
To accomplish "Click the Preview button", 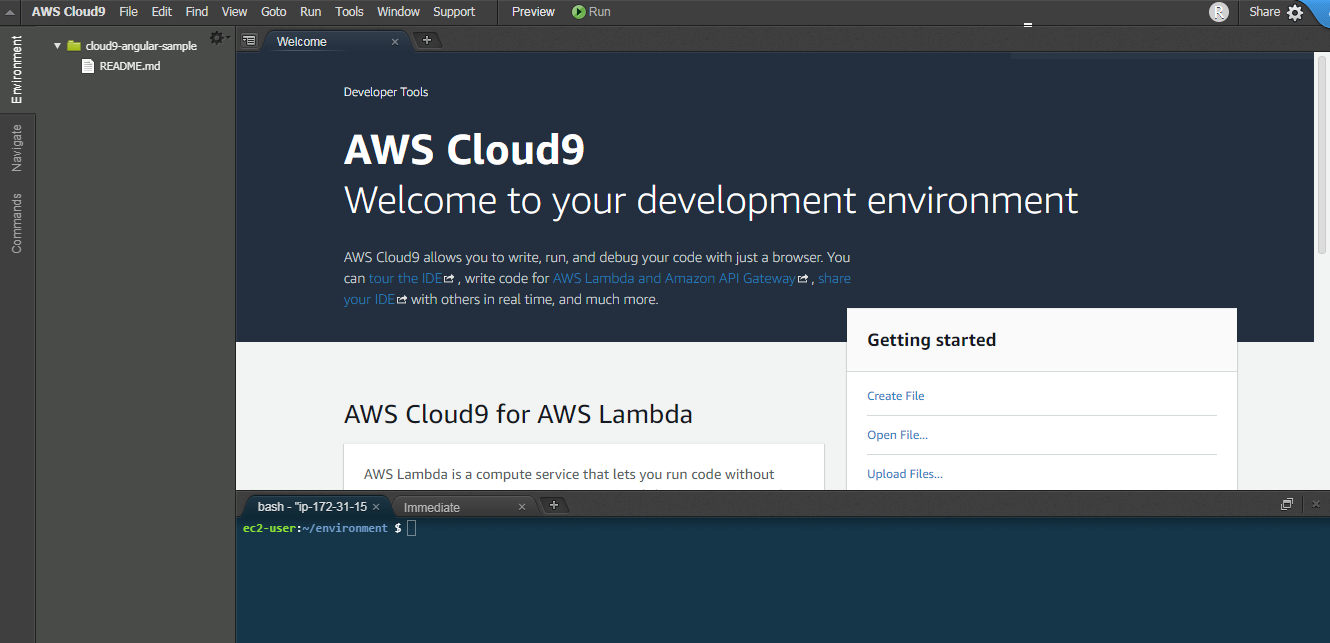I will click(x=533, y=12).
